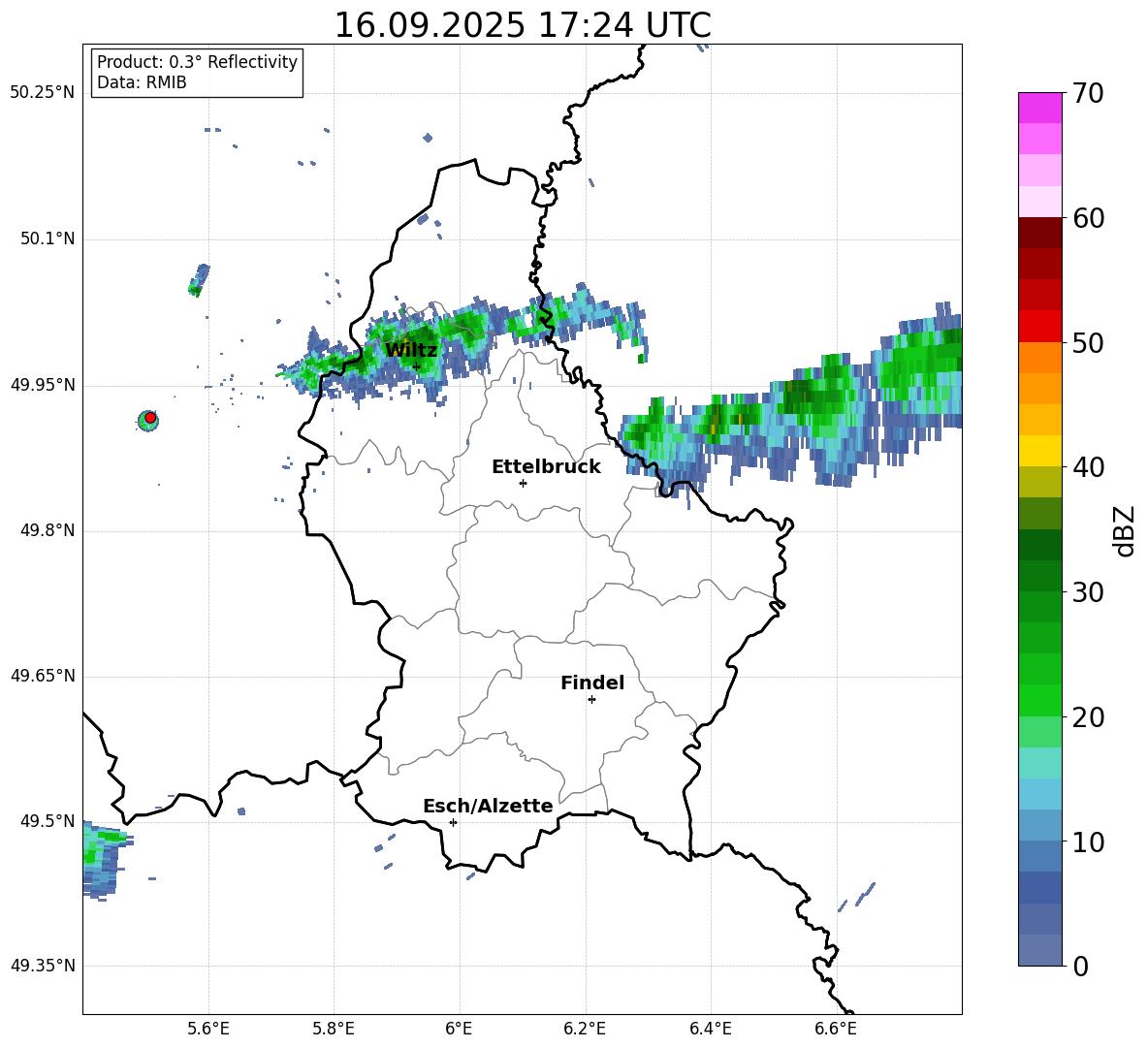Screen dimensions: 1148x1048
Task: Pick the olive swatch just below 40 dBZ
Action: click(1039, 482)
